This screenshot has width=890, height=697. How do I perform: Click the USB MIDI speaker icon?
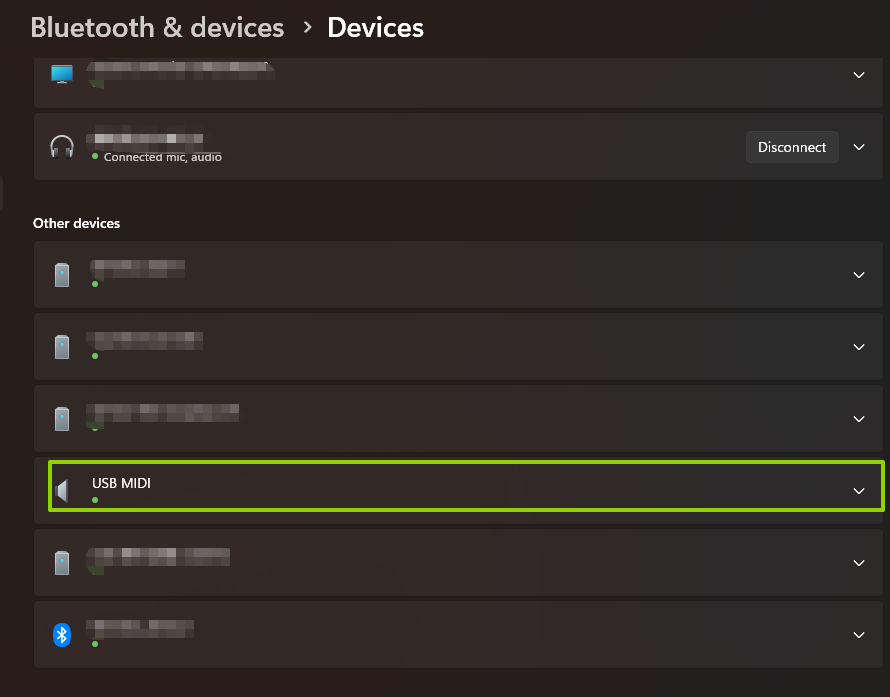pos(63,490)
